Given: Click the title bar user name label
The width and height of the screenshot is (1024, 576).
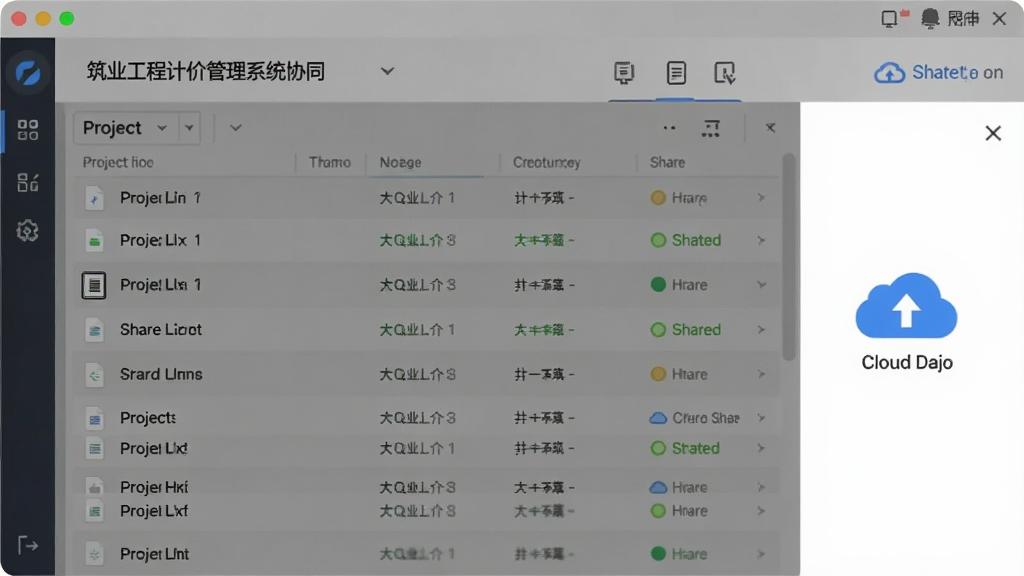Looking at the screenshot, I should (x=963, y=18).
